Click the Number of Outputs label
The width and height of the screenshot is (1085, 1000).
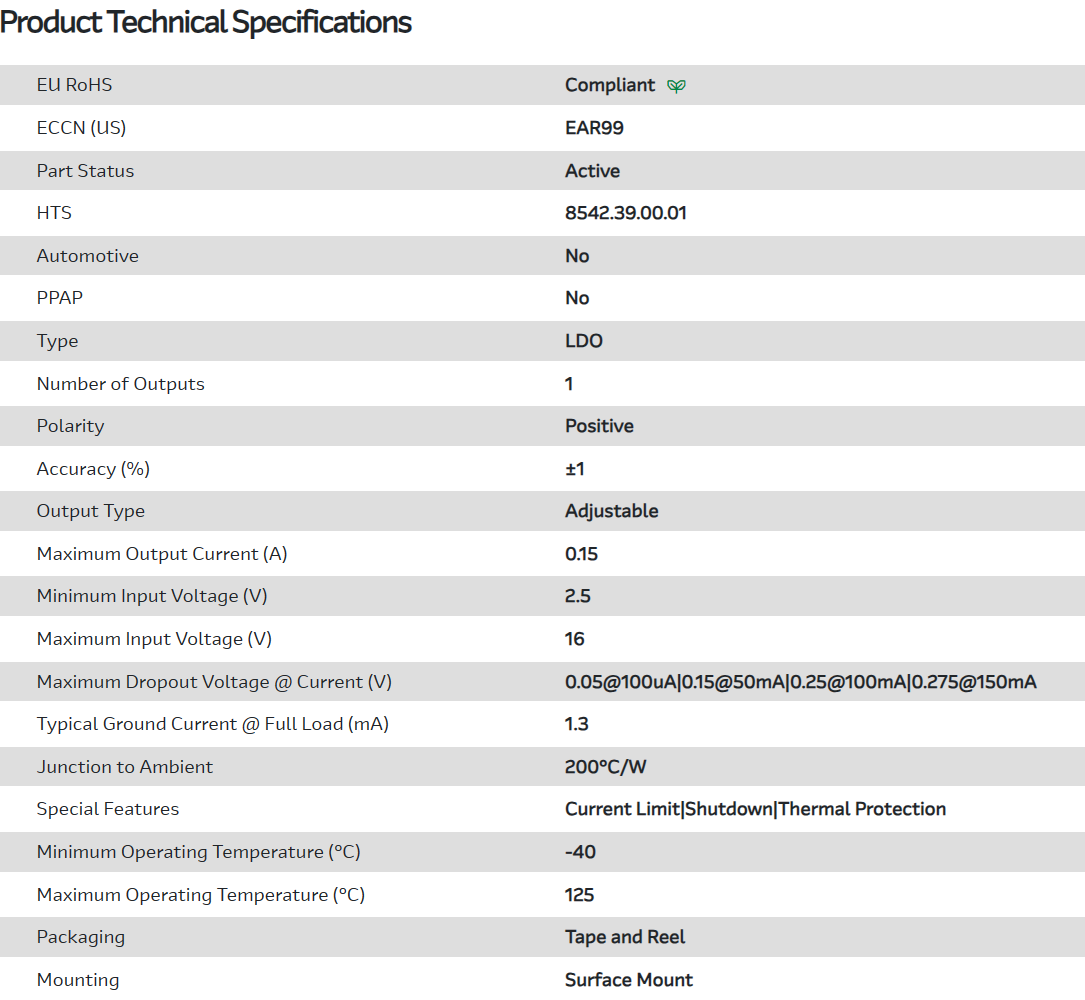120,384
